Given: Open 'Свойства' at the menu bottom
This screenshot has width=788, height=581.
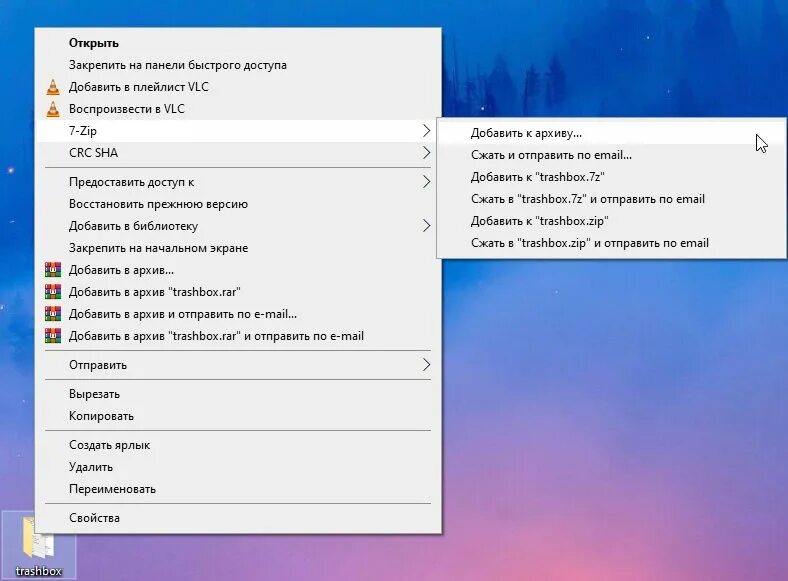Looking at the screenshot, I should pyautogui.click(x=238, y=518).
